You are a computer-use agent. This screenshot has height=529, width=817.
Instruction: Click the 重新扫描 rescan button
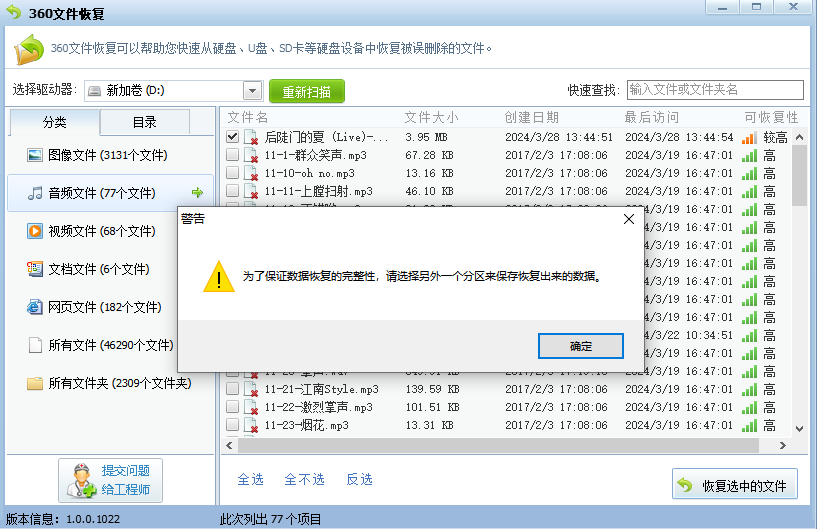(x=307, y=91)
